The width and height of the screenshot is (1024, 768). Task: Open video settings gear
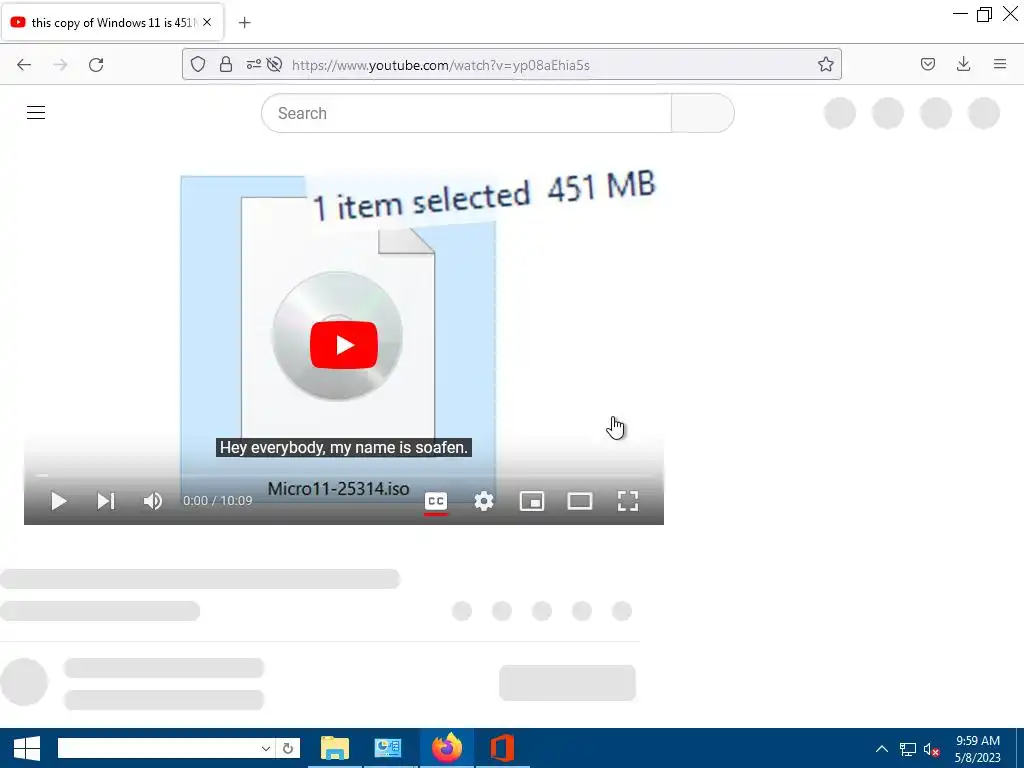click(484, 501)
